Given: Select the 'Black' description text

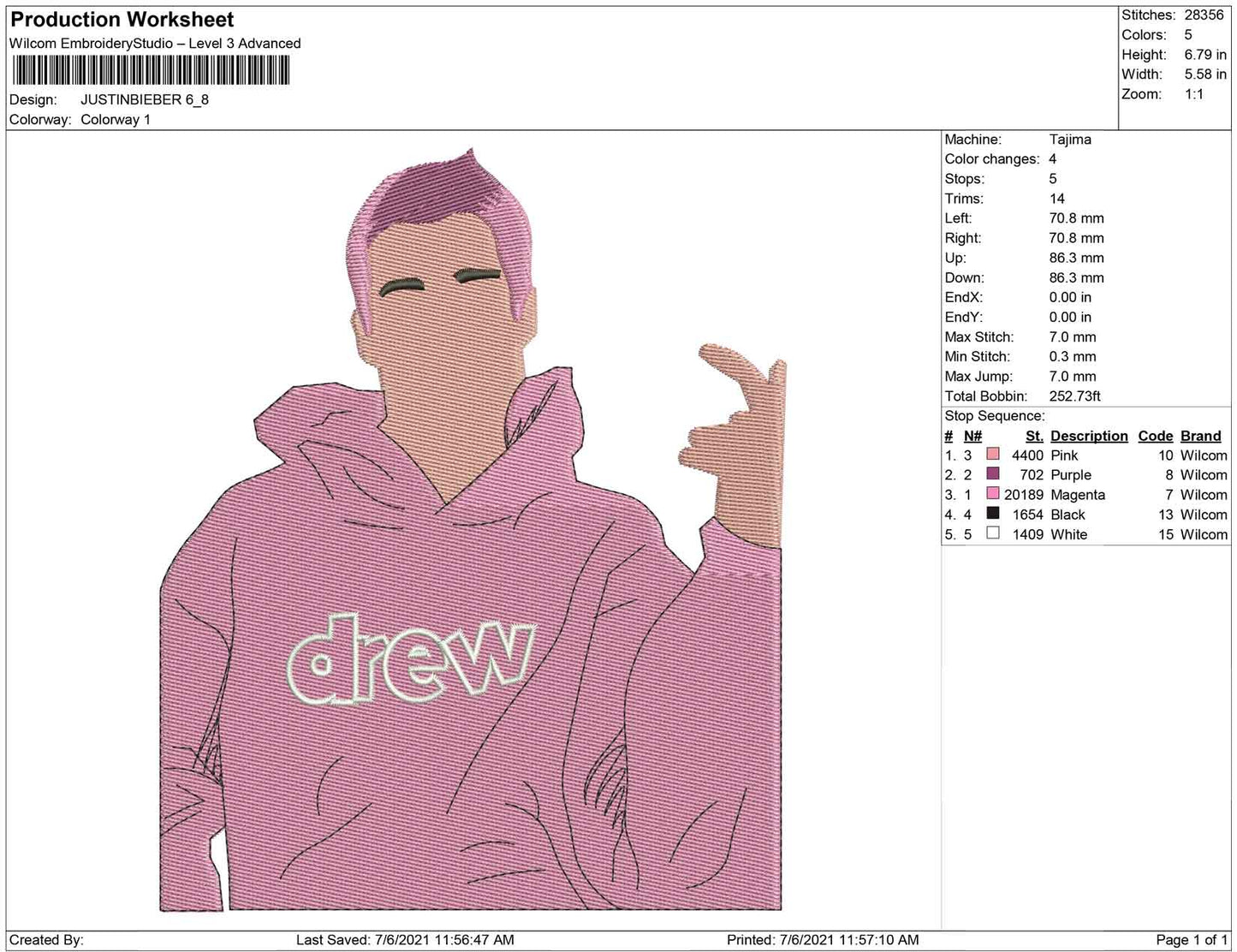Looking at the screenshot, I should click(x=1068, y=515).
